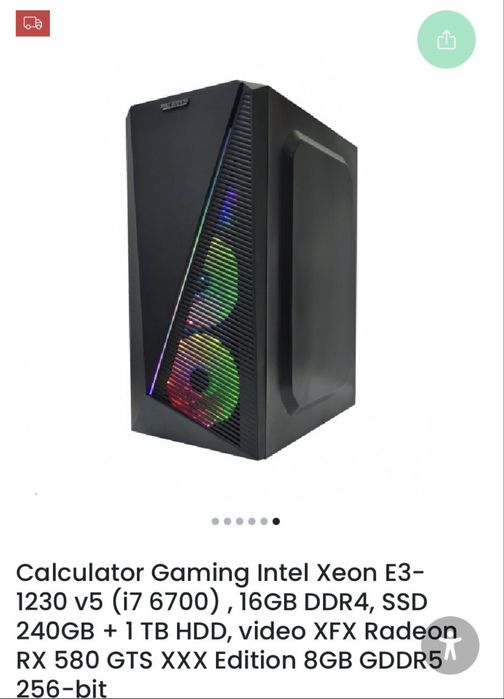
Task: Tap the '240GB + 1 TB HDD' text
Action: coord(123,631)
